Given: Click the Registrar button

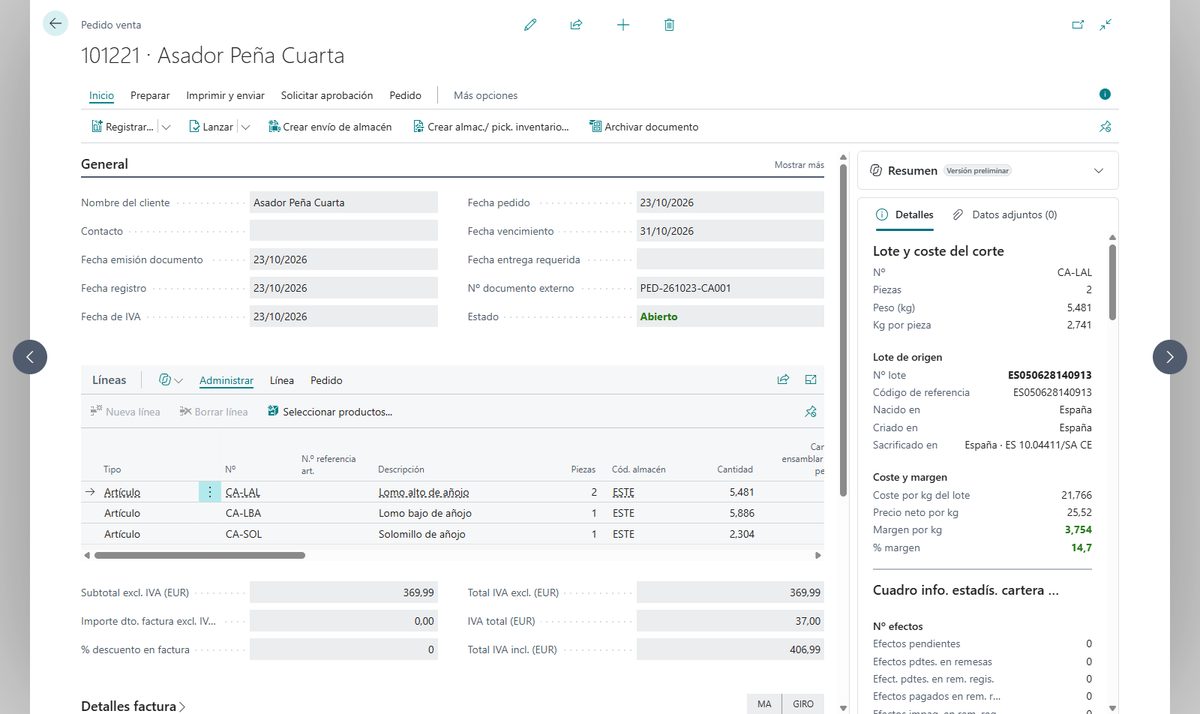Looking at the screenshot, I should coord(122,127).
